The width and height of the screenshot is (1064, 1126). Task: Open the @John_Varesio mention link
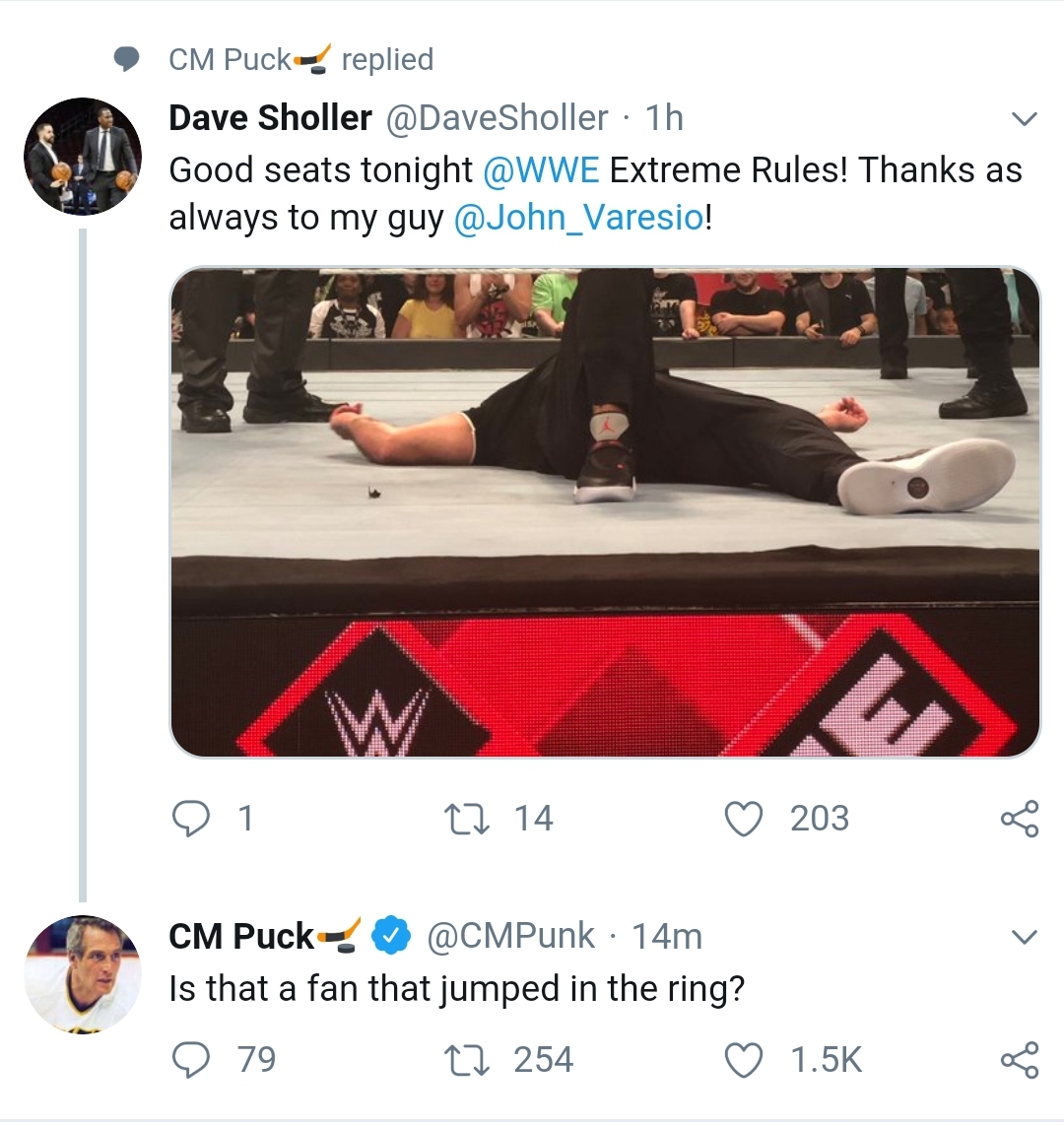[578, 218]
